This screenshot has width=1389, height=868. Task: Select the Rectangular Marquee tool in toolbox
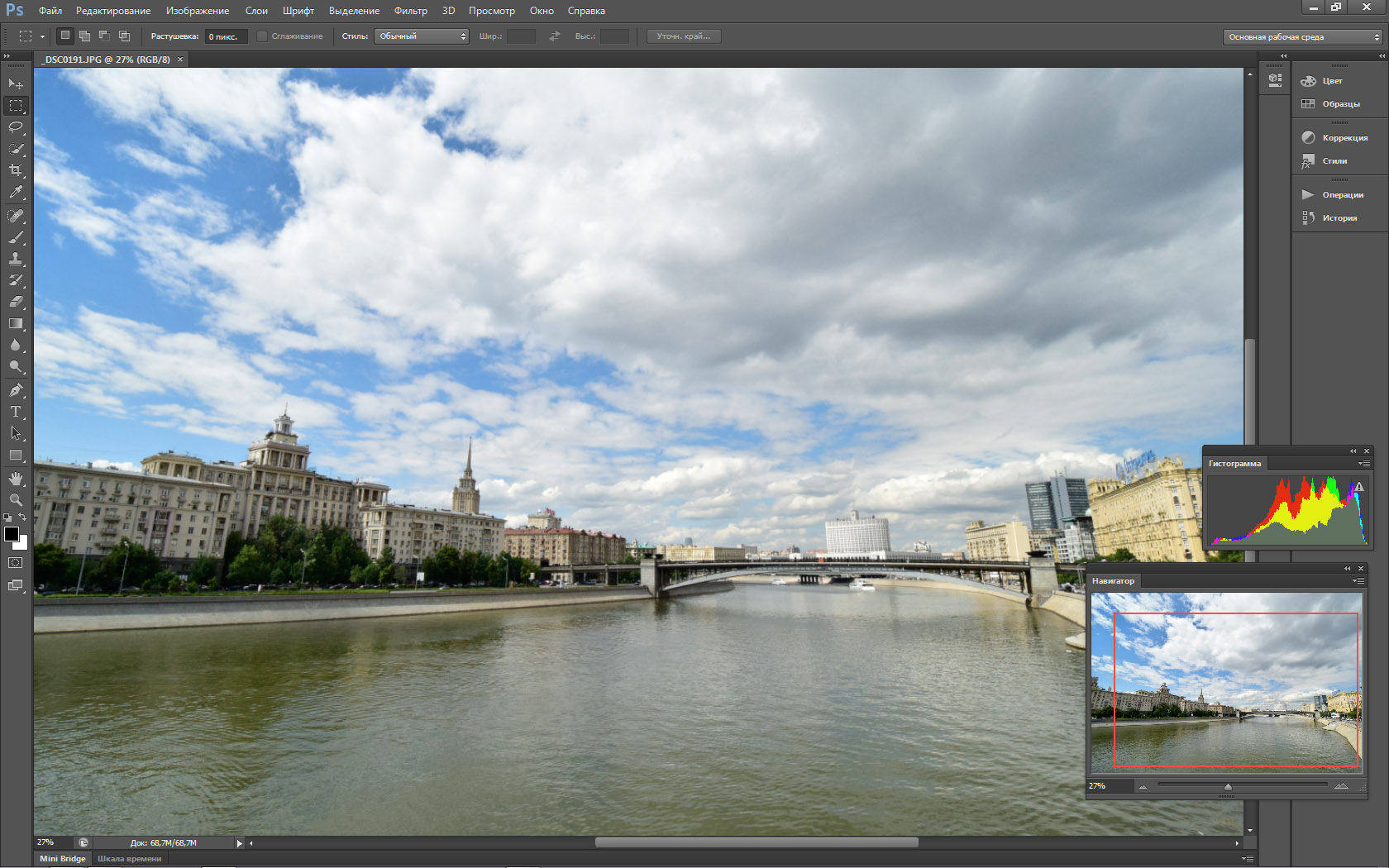(16, 106)
